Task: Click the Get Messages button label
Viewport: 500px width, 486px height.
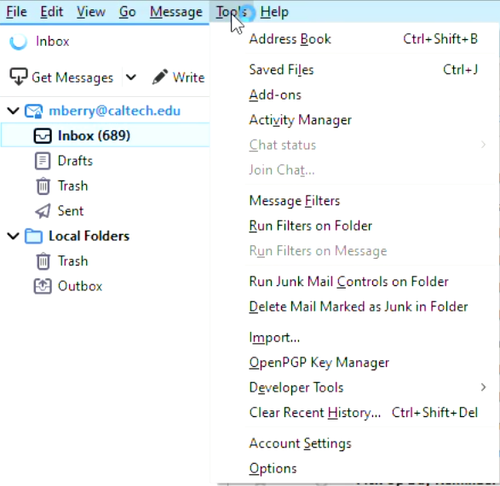Action: tap(72, 78)
